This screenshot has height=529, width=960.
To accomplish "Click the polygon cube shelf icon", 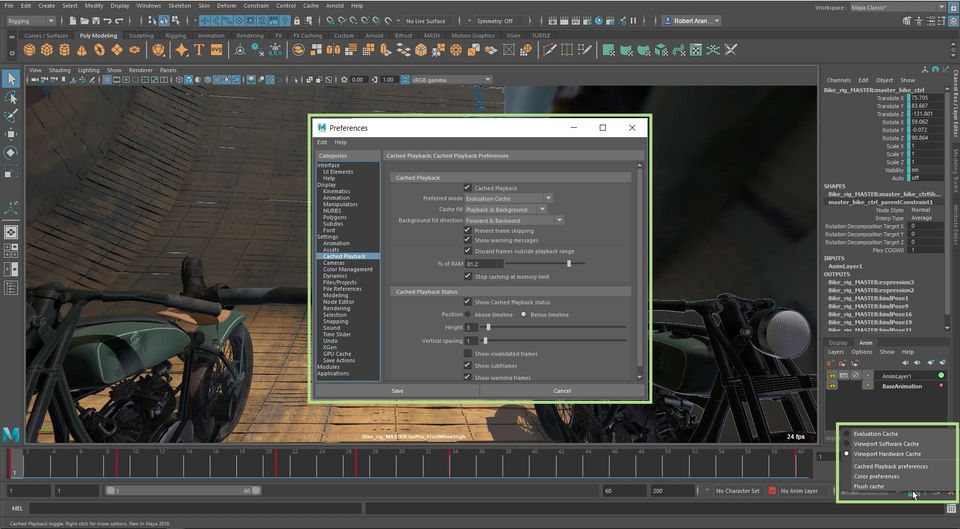I will pyautogui.click(x=46, y=49).
